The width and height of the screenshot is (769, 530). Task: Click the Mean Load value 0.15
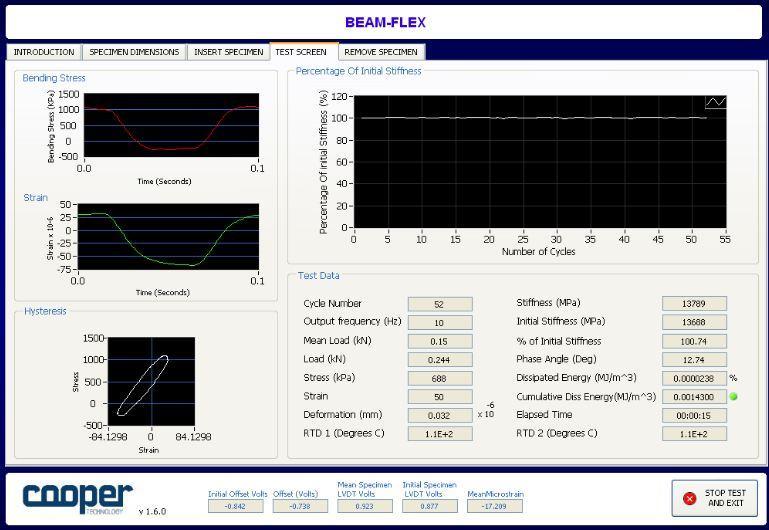pos(440,341)
